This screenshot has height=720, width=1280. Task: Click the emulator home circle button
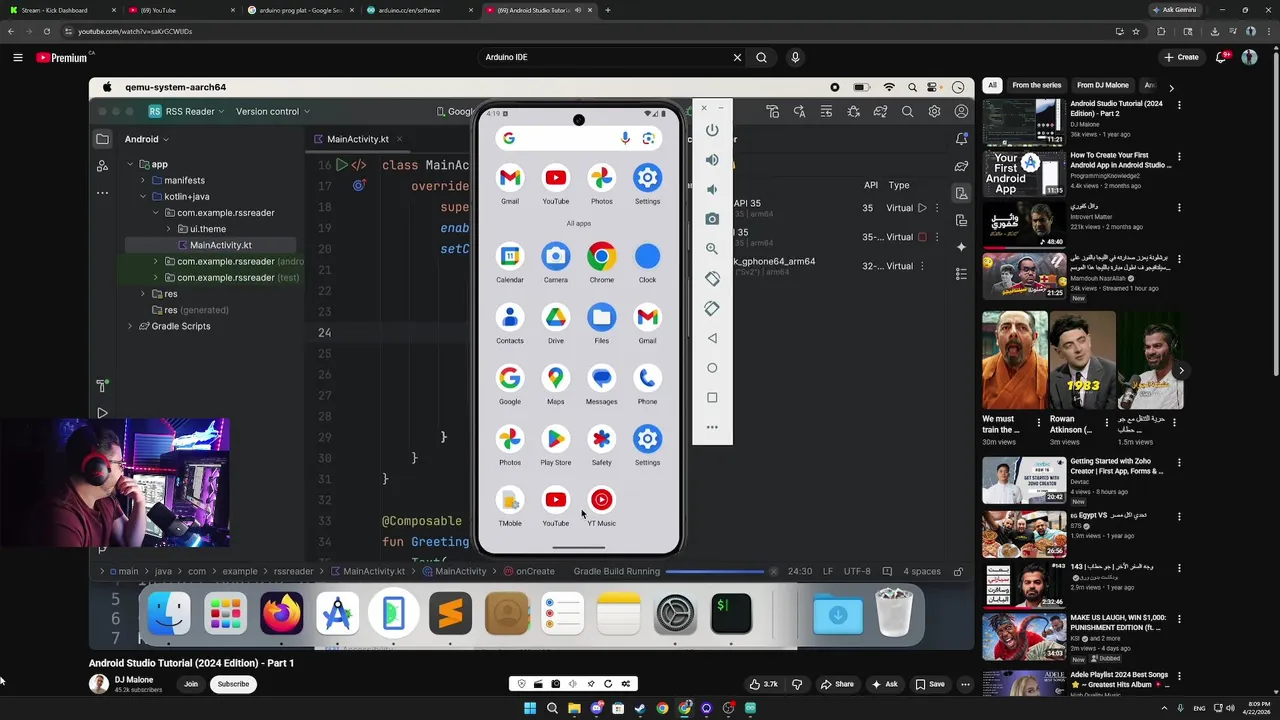click(712, 368)
